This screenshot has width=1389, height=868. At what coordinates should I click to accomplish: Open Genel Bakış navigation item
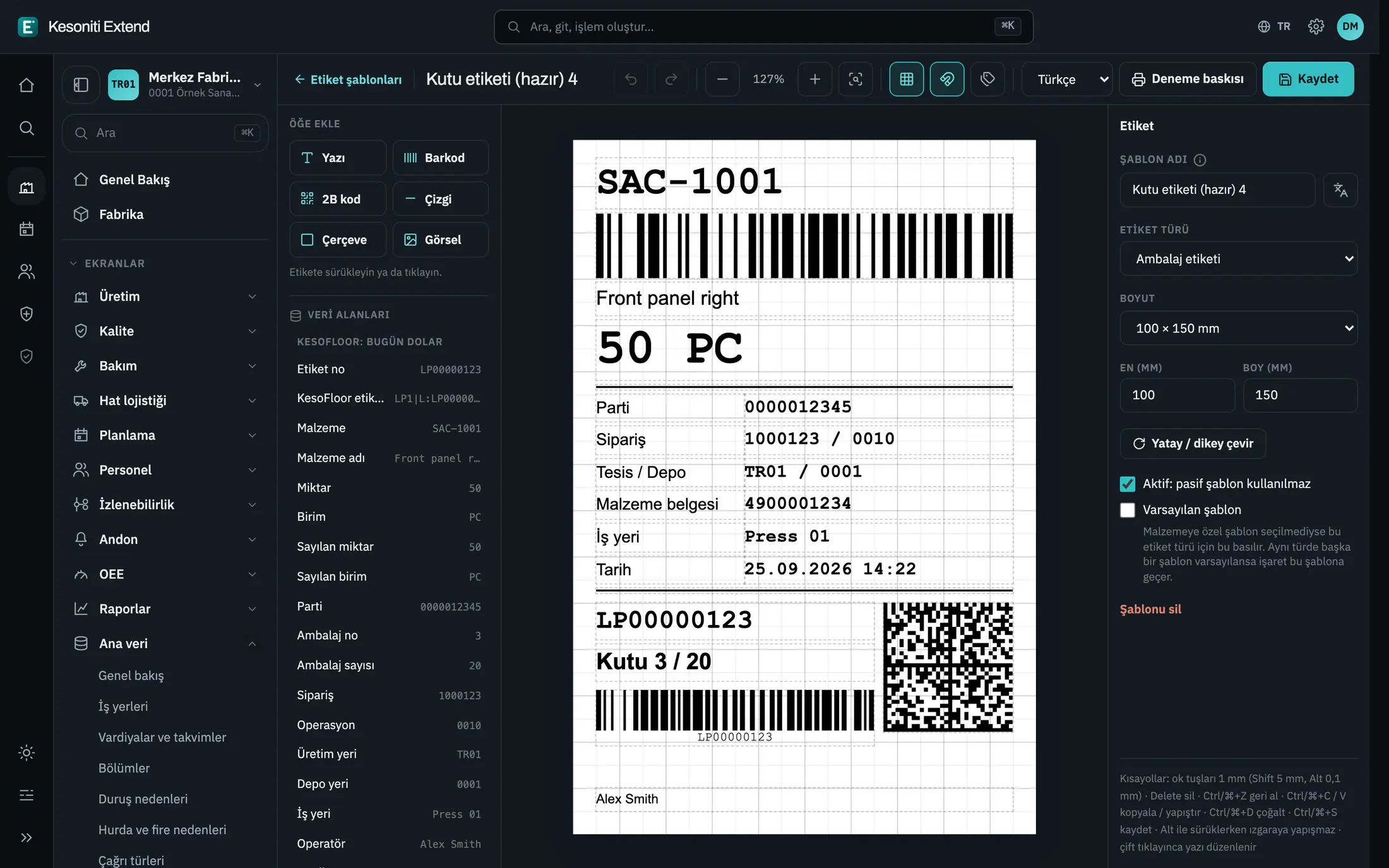click(x=165, y=180)
